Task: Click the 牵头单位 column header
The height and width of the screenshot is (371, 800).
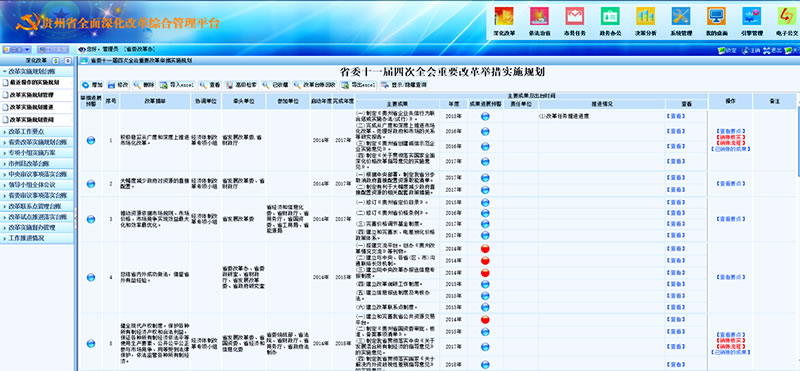Action: [x=243, y=102]
